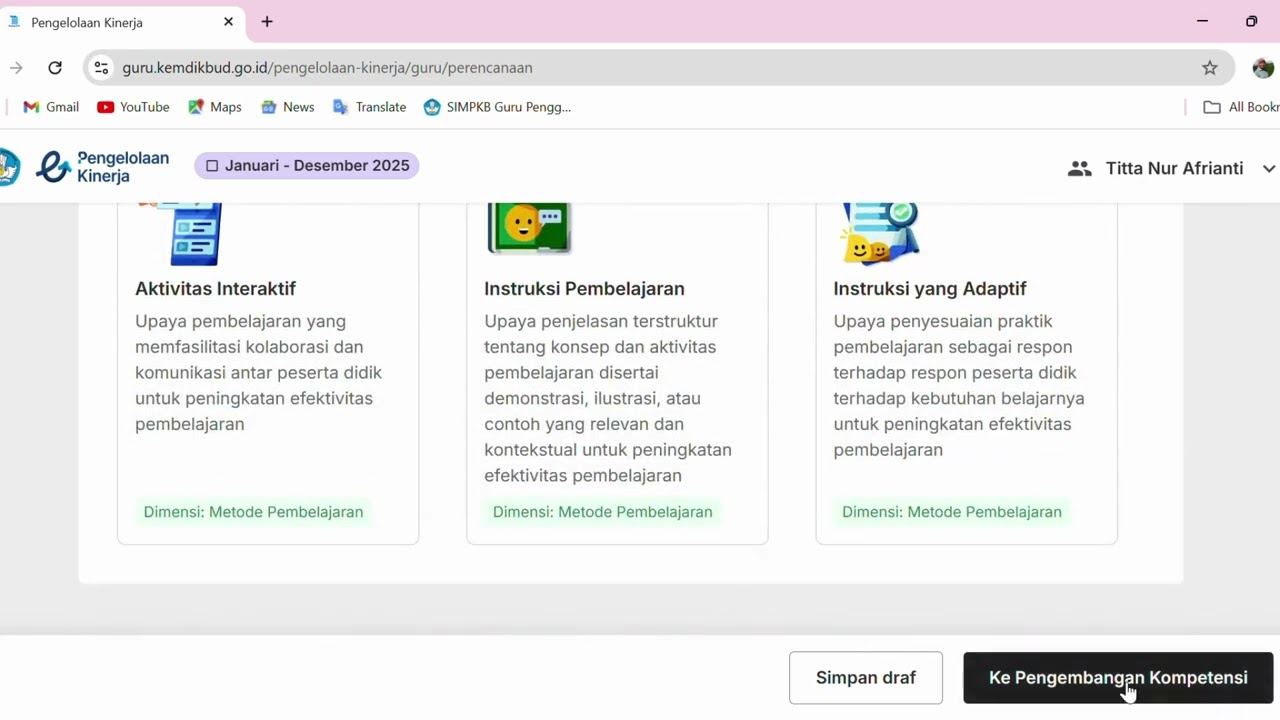Click the Aktivitas Interaktif description text

tap(259, 373)
